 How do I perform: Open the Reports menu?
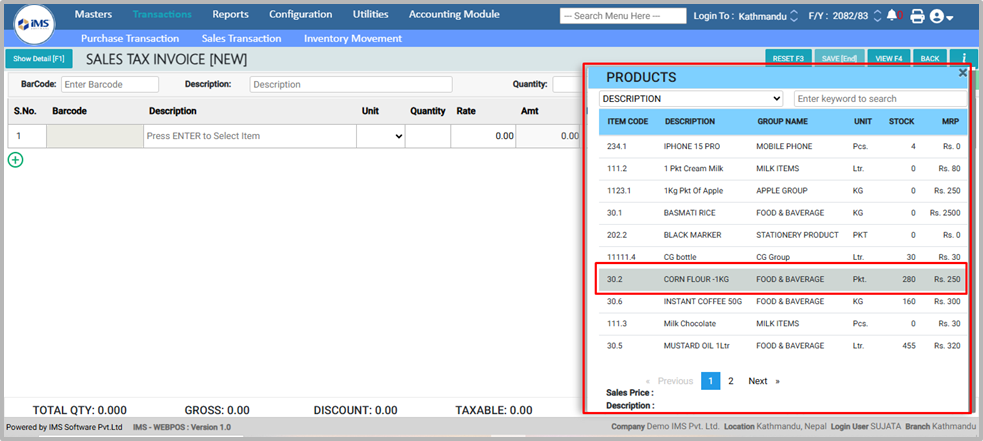click(230, 15)
